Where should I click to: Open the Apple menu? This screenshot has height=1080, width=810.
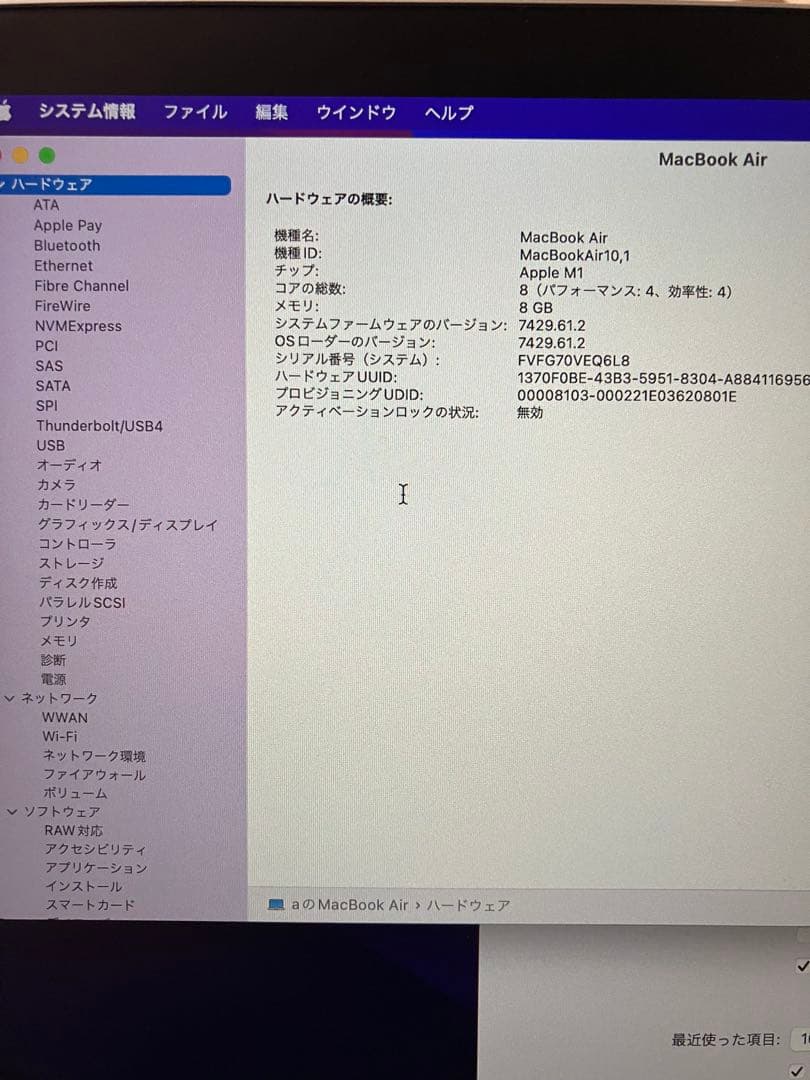8,112
